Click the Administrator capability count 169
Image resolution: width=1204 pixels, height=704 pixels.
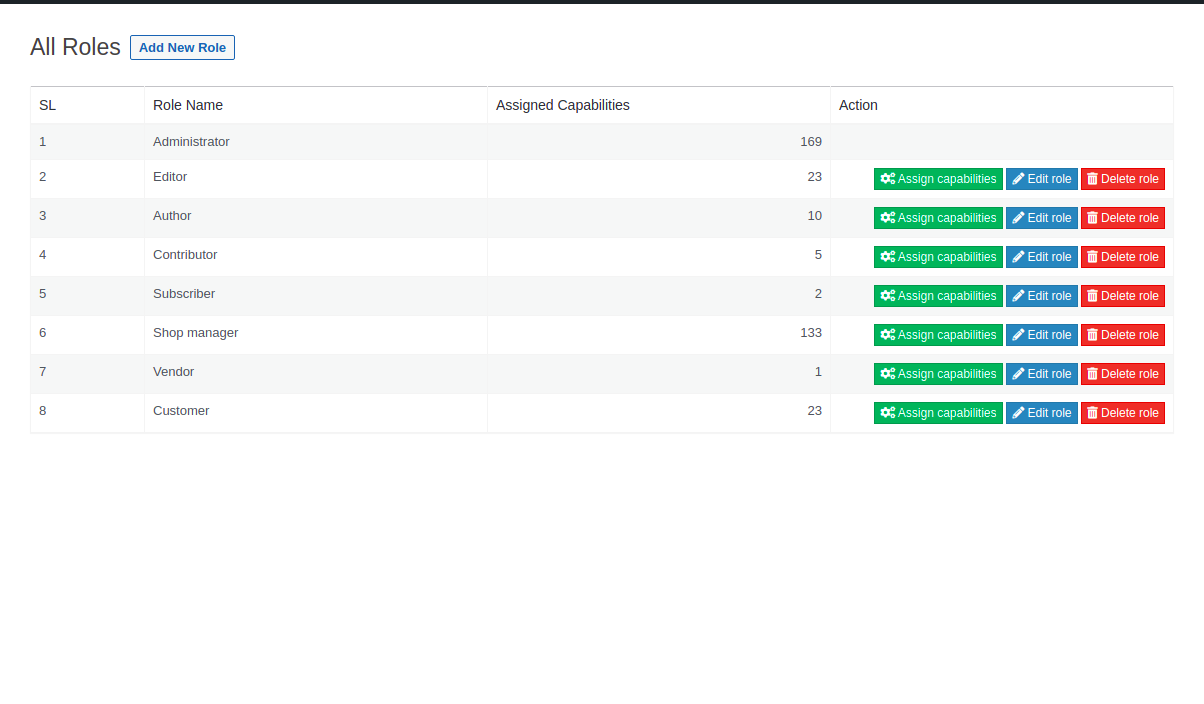click(811, 142)
